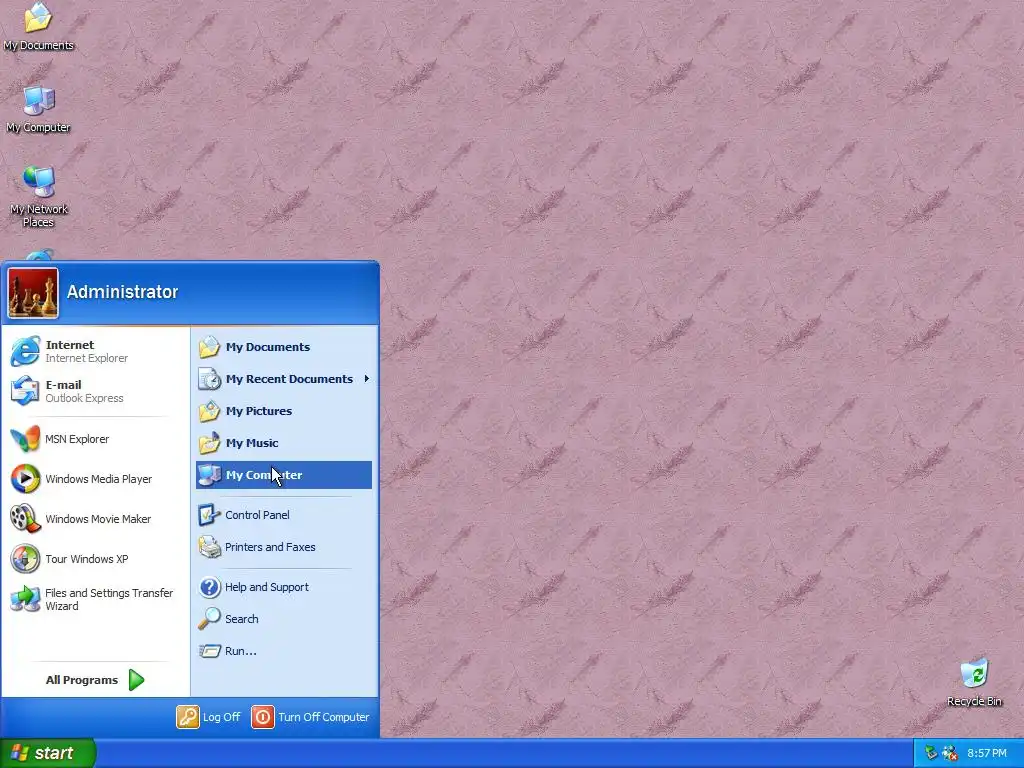The width and height of the screenshot is (1024, 768).
Task: Click the second system tray icon
Action: pos(950,753)
